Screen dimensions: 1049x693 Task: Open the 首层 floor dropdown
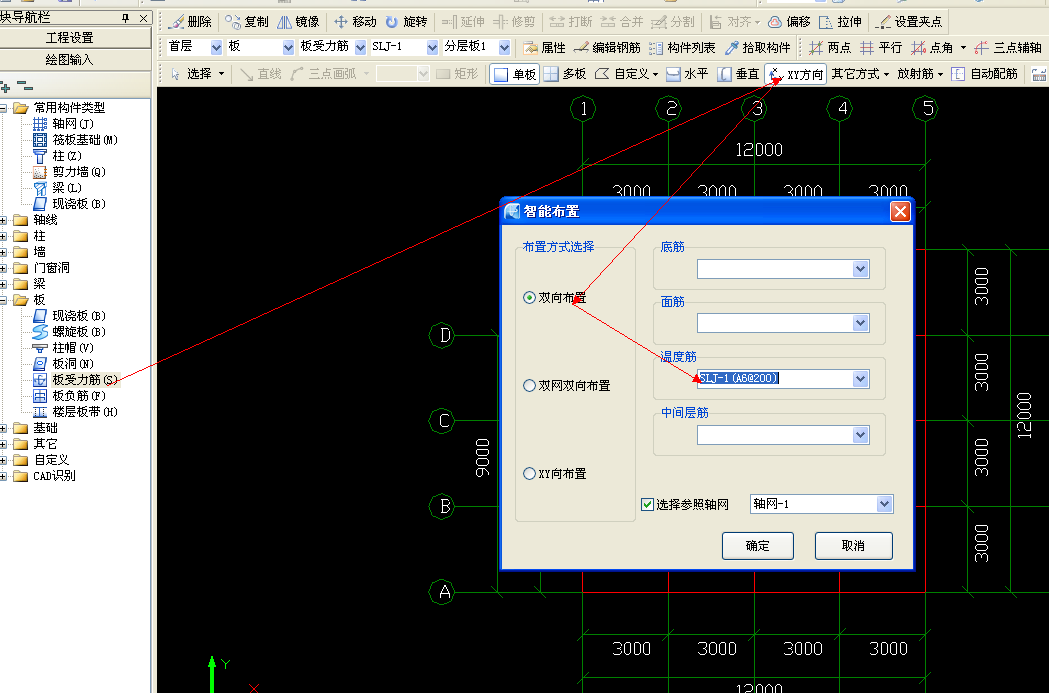tap(217, 47)
